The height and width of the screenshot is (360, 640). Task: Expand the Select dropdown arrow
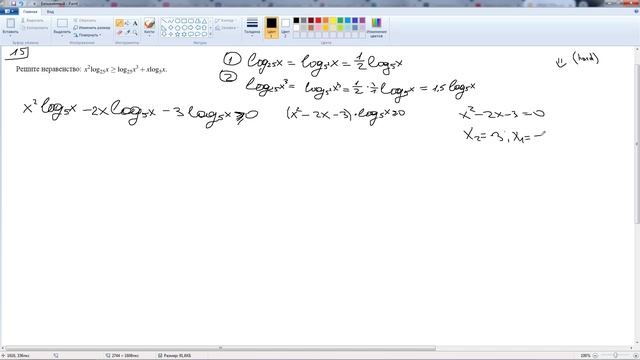tap(62, 36)
